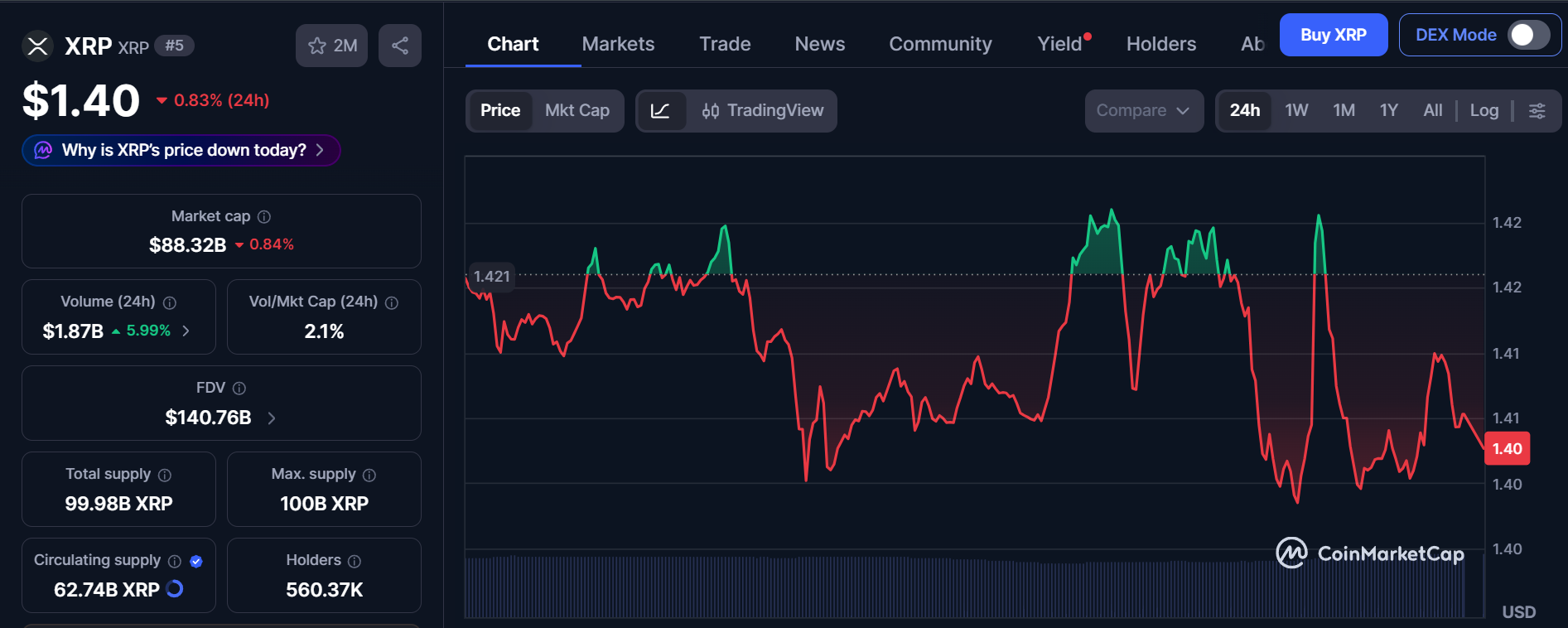Open the Chart tab
Viewport: 1568px width, 628px height.
pos(513,44)
